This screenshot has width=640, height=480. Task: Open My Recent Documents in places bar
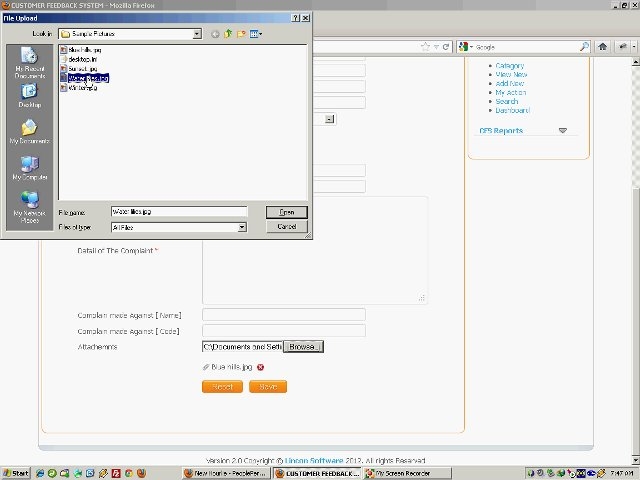(30, 63)
